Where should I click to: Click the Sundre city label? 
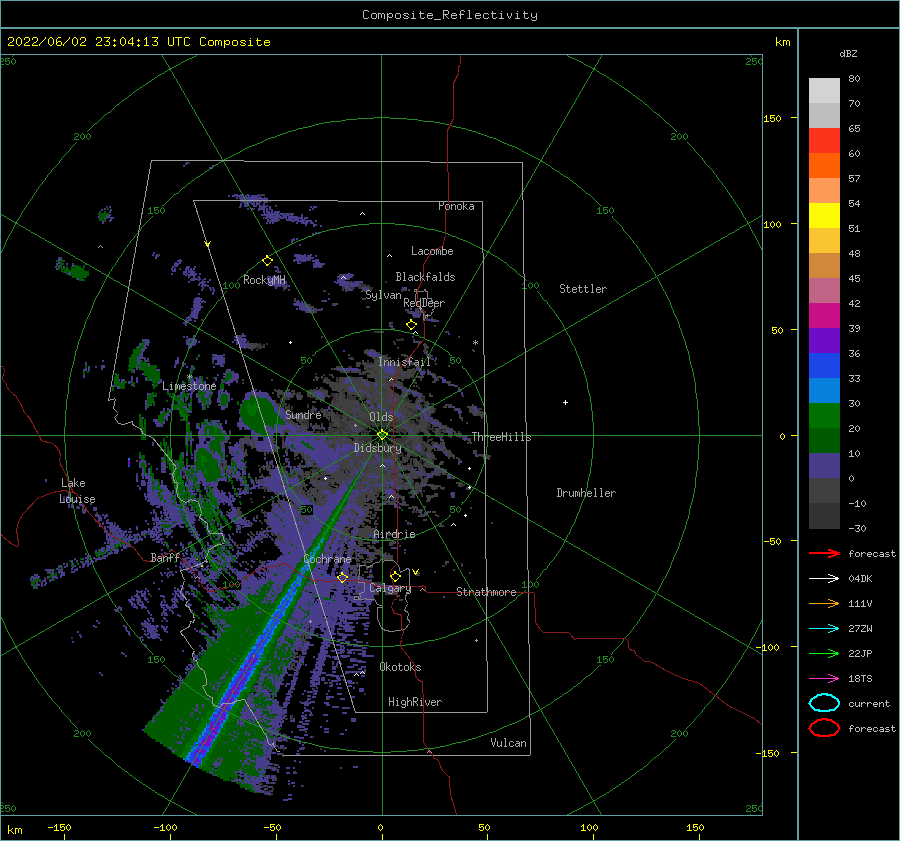[x=303, y=414]
